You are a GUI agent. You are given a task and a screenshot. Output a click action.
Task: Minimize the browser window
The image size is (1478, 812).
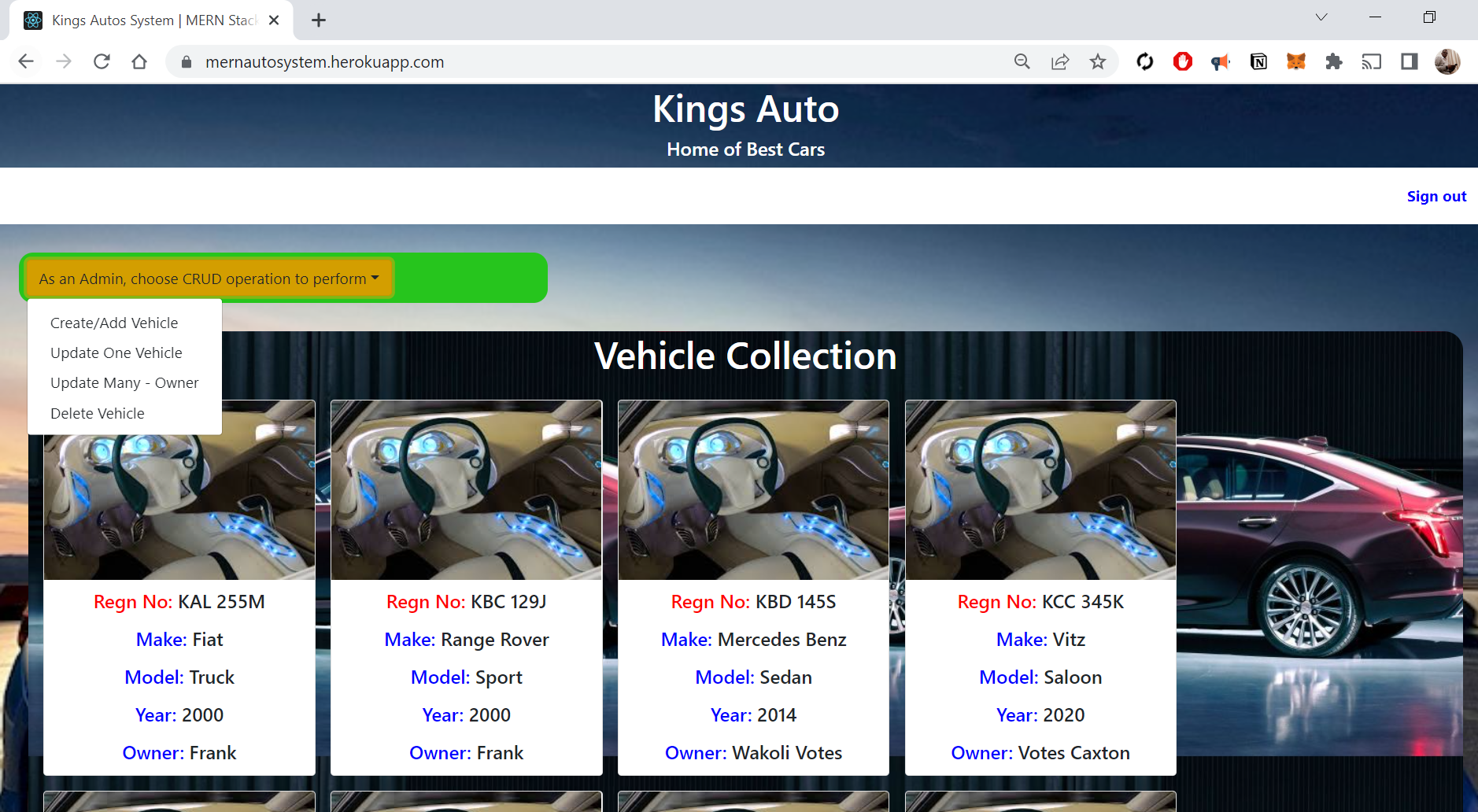1376,17
